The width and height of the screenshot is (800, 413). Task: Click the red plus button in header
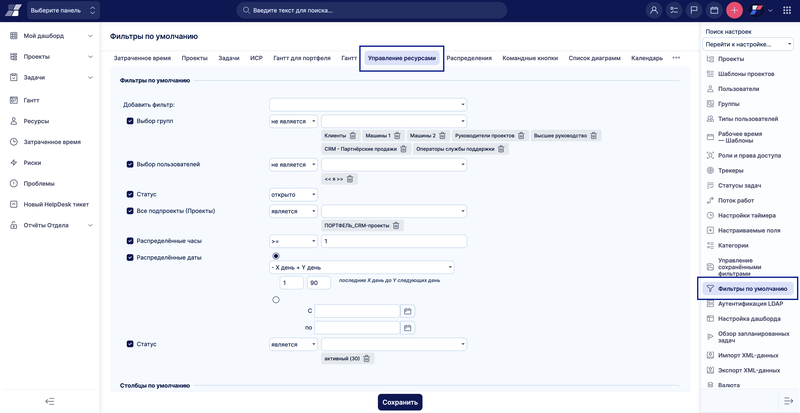pos(734,10)
